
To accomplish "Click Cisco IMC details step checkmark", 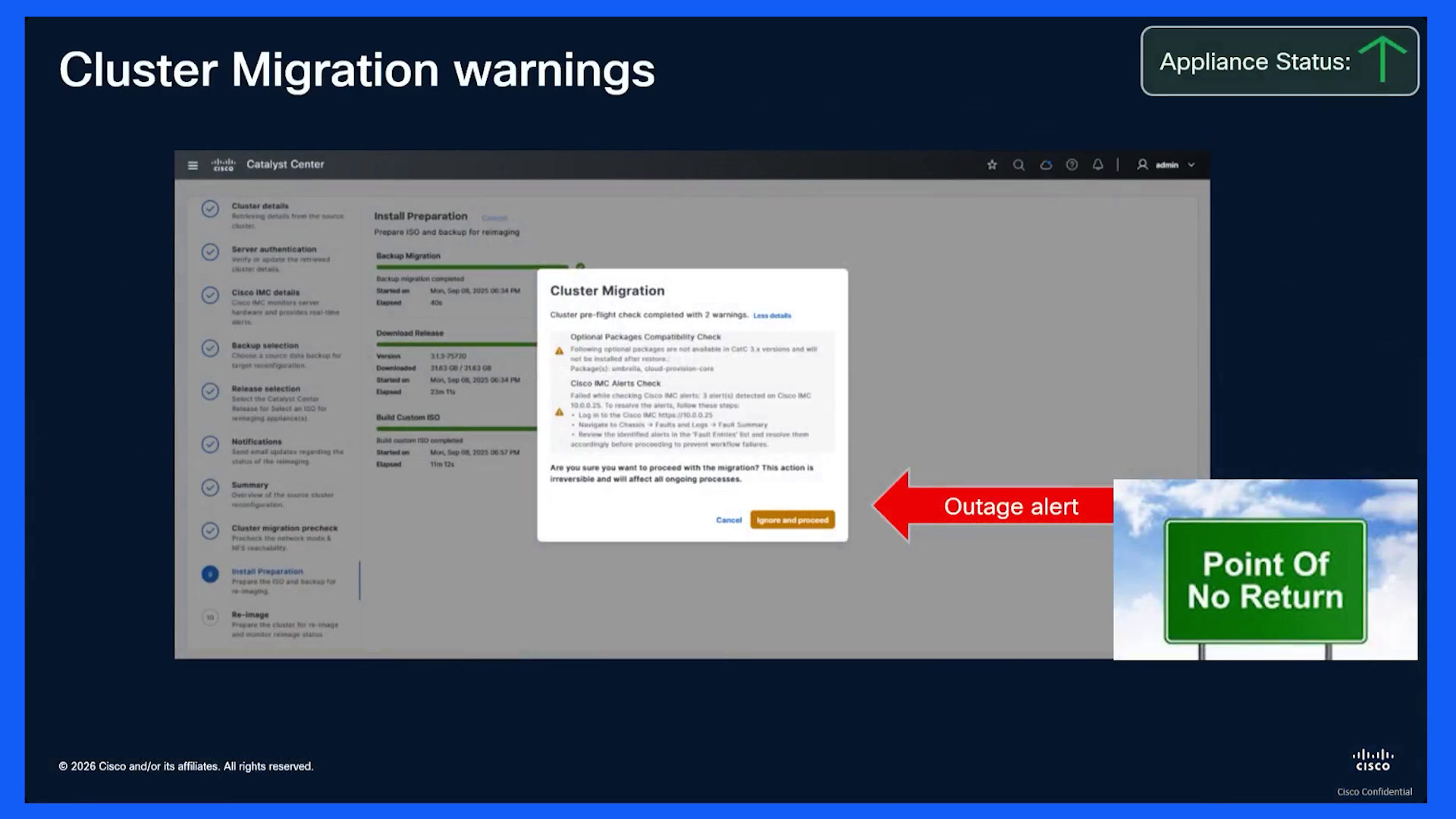I will coord(210,295).
